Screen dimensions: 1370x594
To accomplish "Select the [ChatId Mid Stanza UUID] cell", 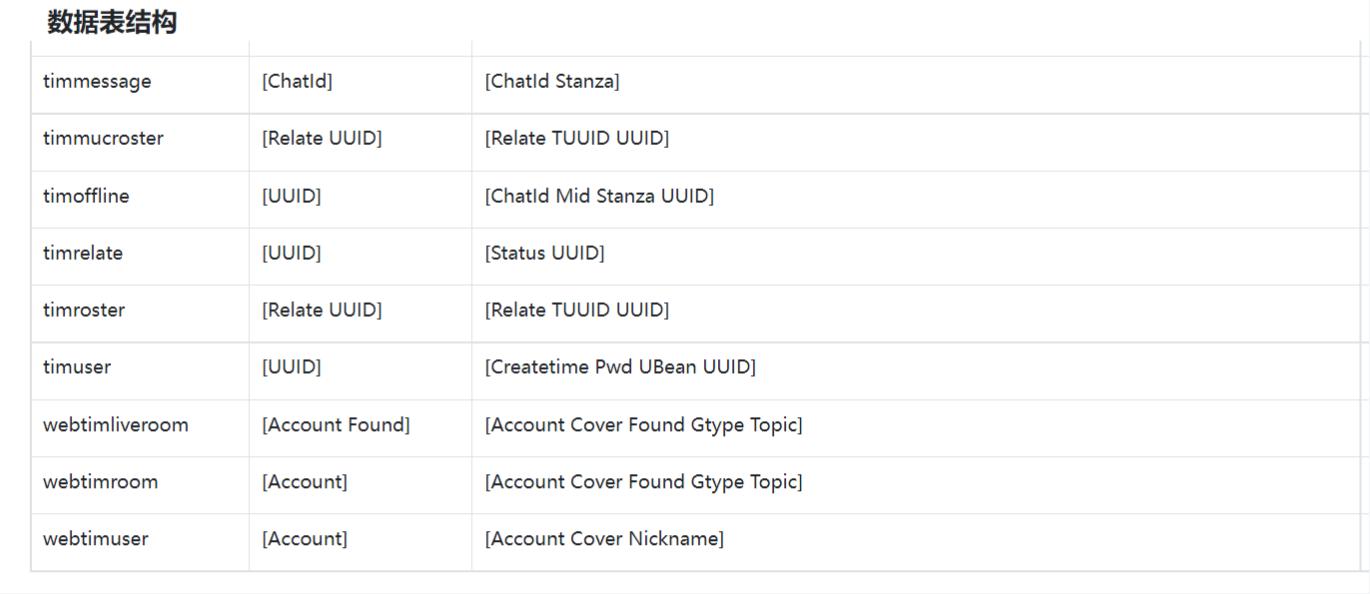I will (x=599, y=196).
